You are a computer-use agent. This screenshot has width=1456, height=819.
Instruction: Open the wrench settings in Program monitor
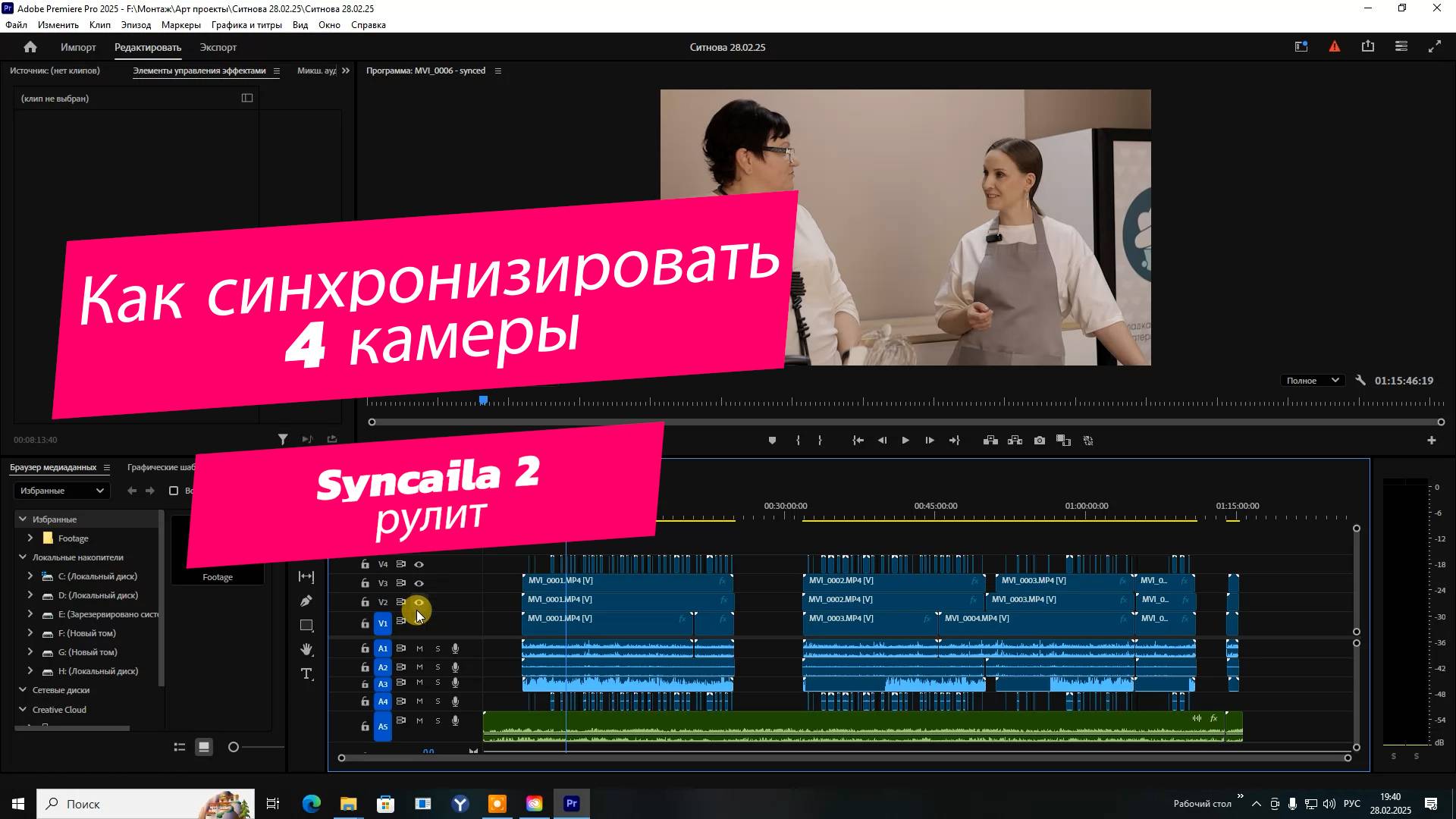pos(1360,381)
